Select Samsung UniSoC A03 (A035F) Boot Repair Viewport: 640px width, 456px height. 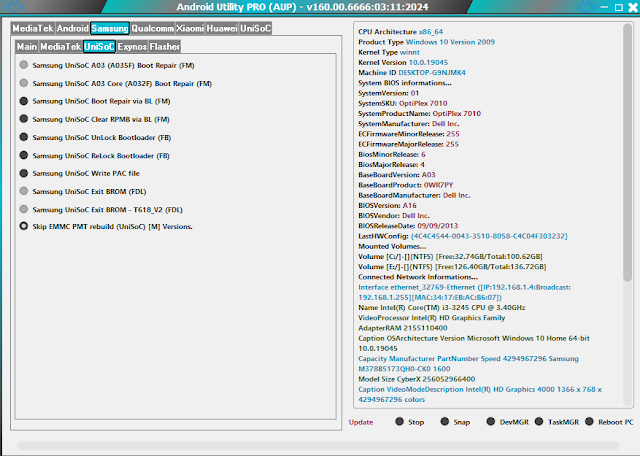[107, 65]
